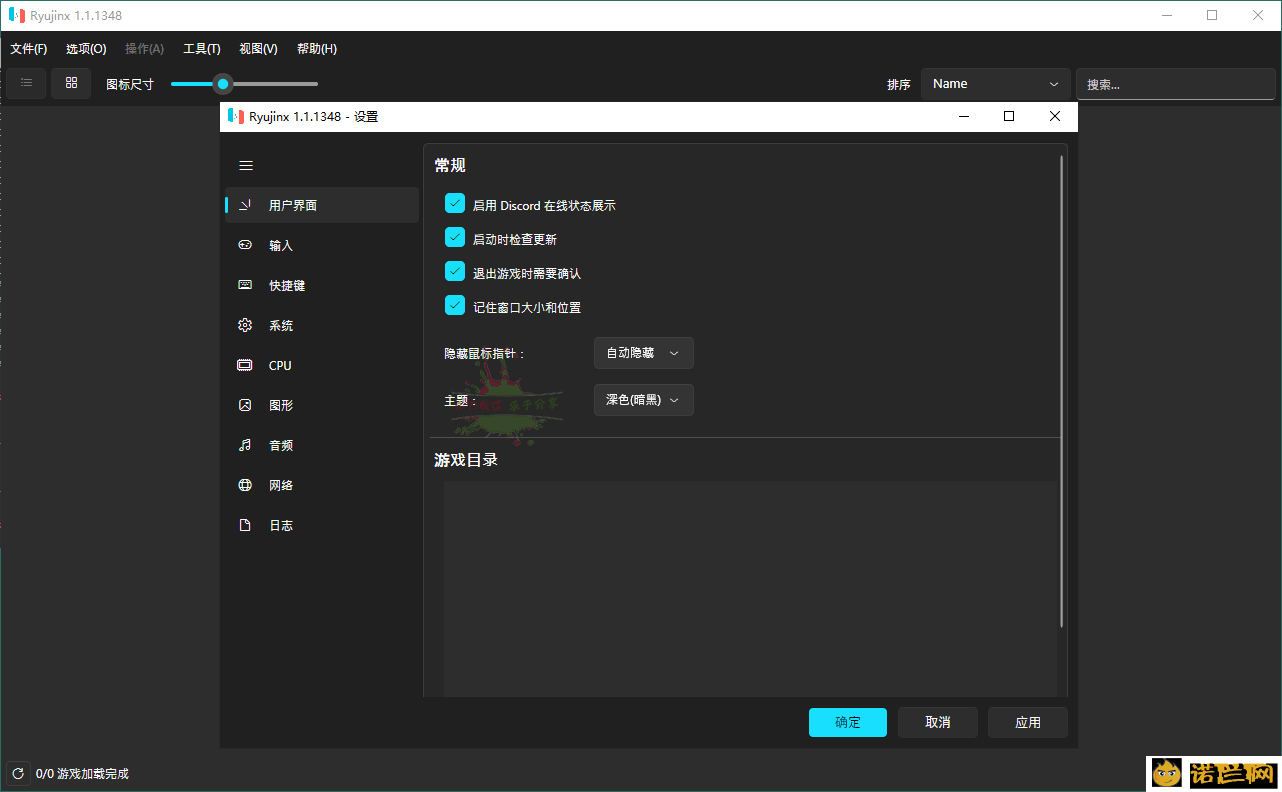Viewport: 1282px width, 792px height.
Task: Click the gamepad icon for 输入
Action: coord(245,245)
